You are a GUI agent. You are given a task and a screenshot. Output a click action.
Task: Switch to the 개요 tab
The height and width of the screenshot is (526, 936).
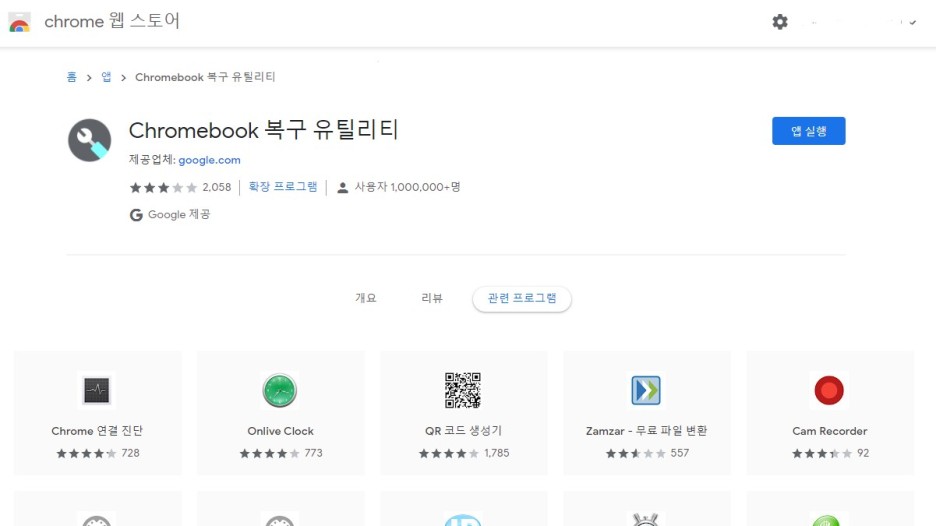(x=366, y=298)
